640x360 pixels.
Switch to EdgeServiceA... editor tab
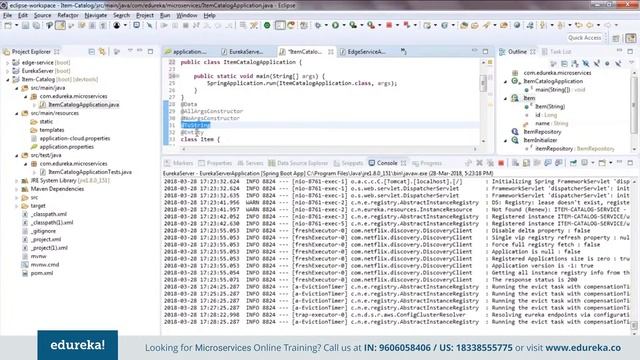pyautogui.click(x=363, y=52)
